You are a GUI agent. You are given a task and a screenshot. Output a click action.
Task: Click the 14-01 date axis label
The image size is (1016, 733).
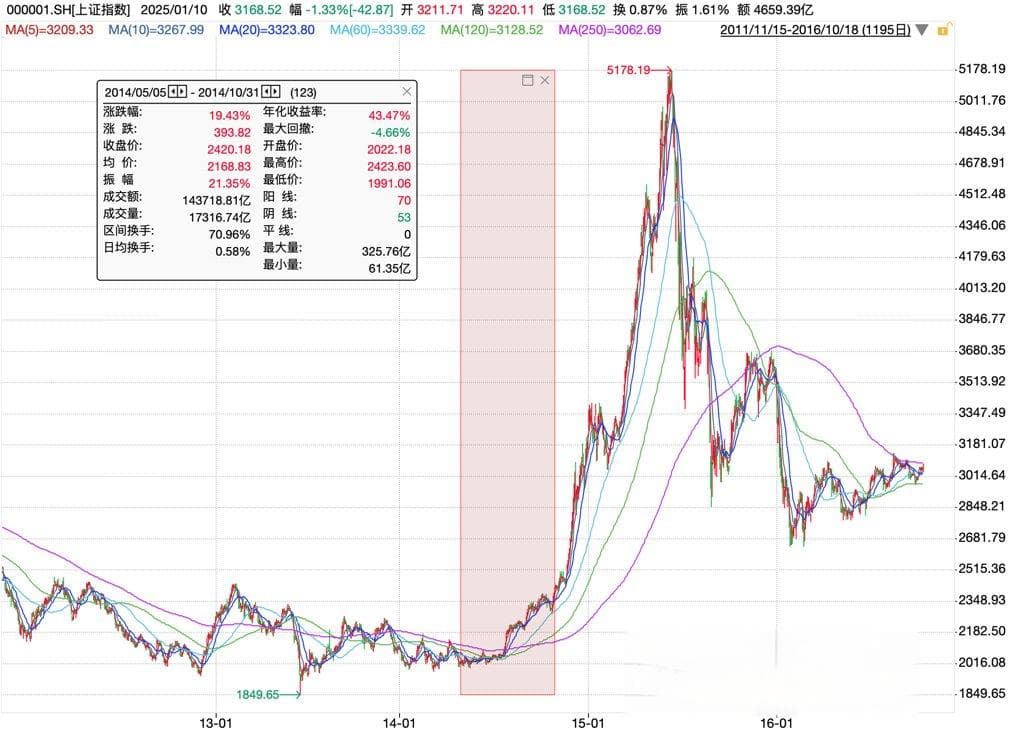[399, 723]
